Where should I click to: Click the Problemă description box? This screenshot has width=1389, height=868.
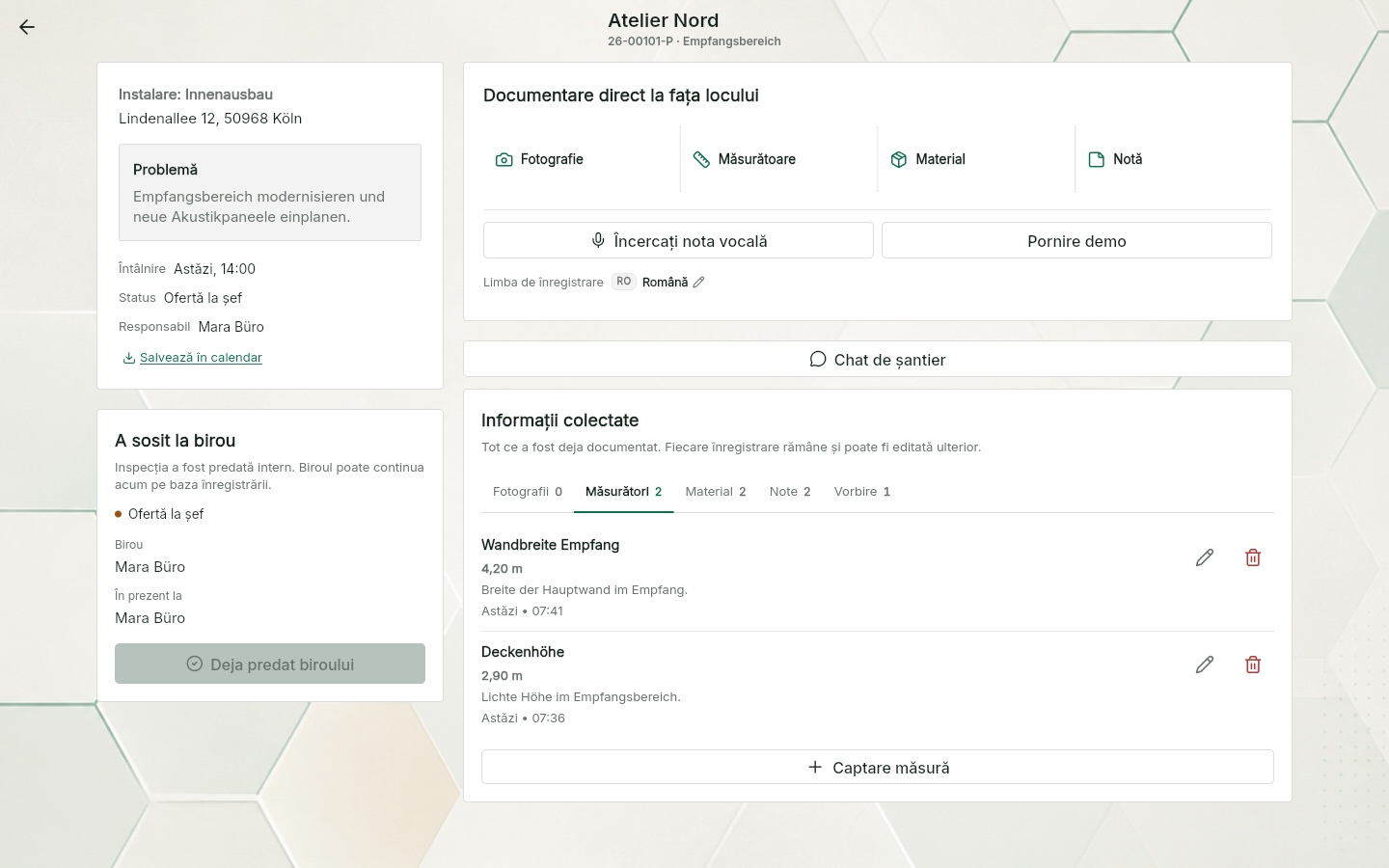(x=270, y=192)
